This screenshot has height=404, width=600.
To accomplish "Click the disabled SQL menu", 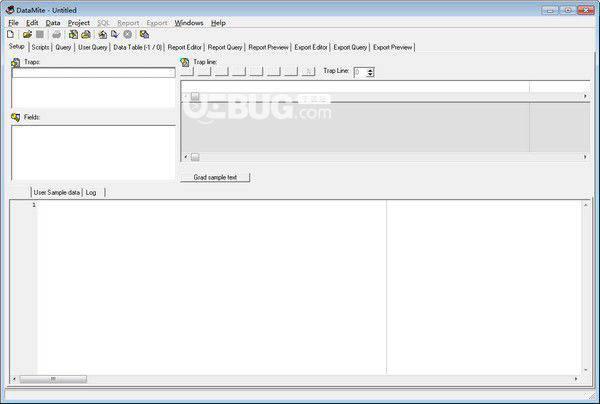I will (103, 23).
